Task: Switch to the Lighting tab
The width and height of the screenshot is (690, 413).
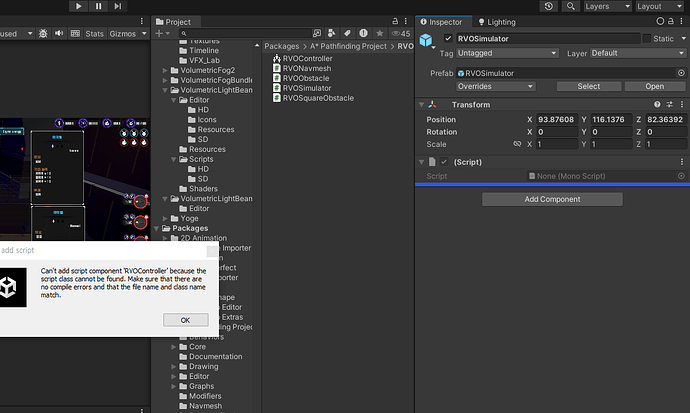Action: click(x=496, y=21)
